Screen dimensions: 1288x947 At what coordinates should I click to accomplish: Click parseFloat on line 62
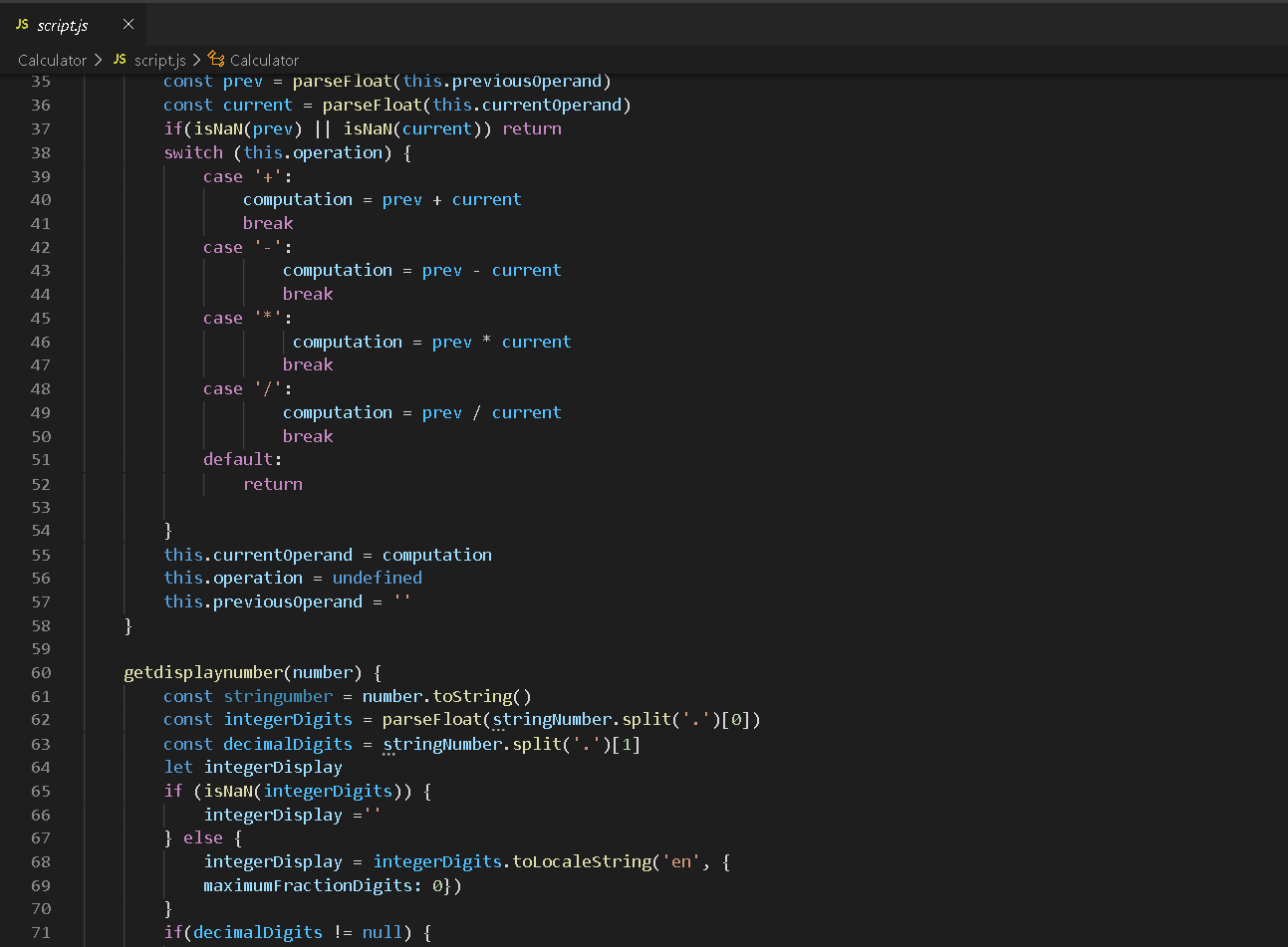point(432,719)
